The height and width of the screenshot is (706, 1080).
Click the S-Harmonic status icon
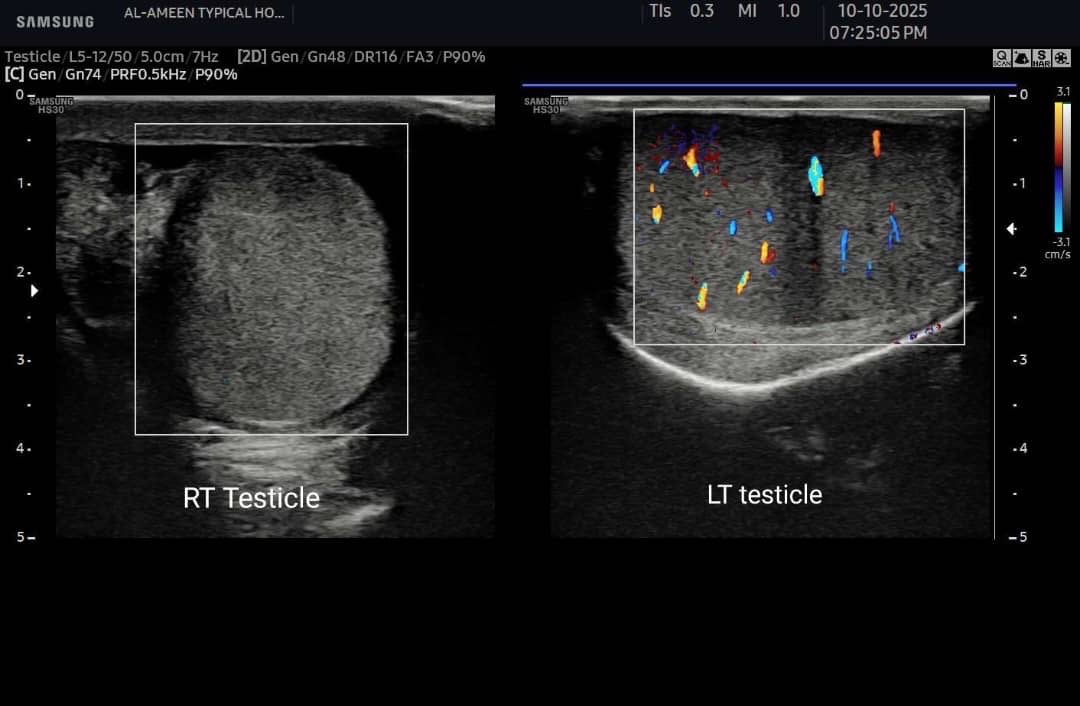(1041, 58)
